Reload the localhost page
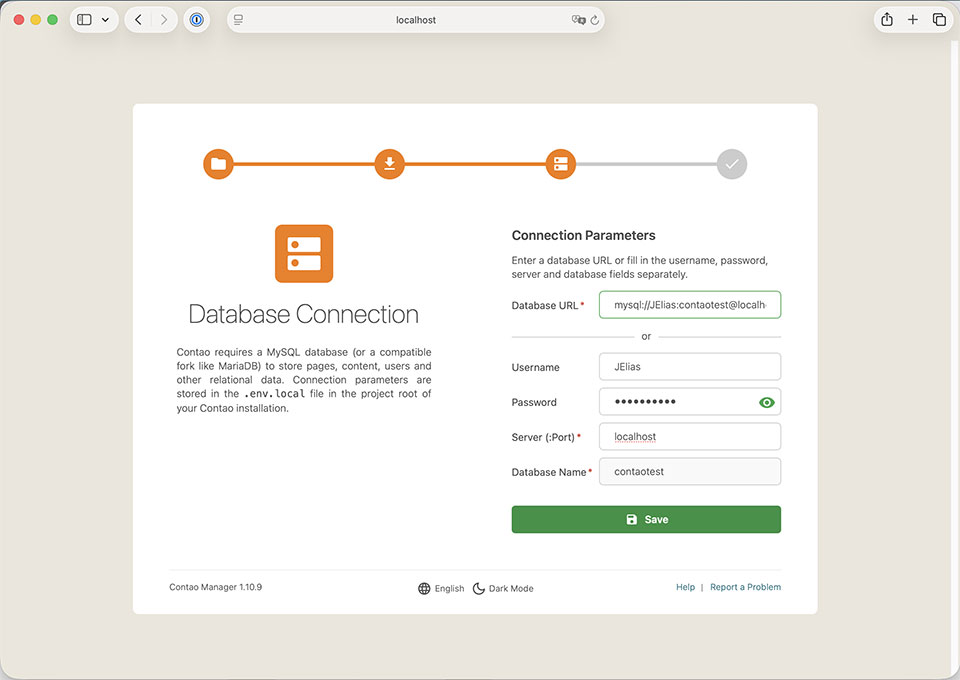Image resolution: width=960 pixels, height=680 pixels. [595, 20]
